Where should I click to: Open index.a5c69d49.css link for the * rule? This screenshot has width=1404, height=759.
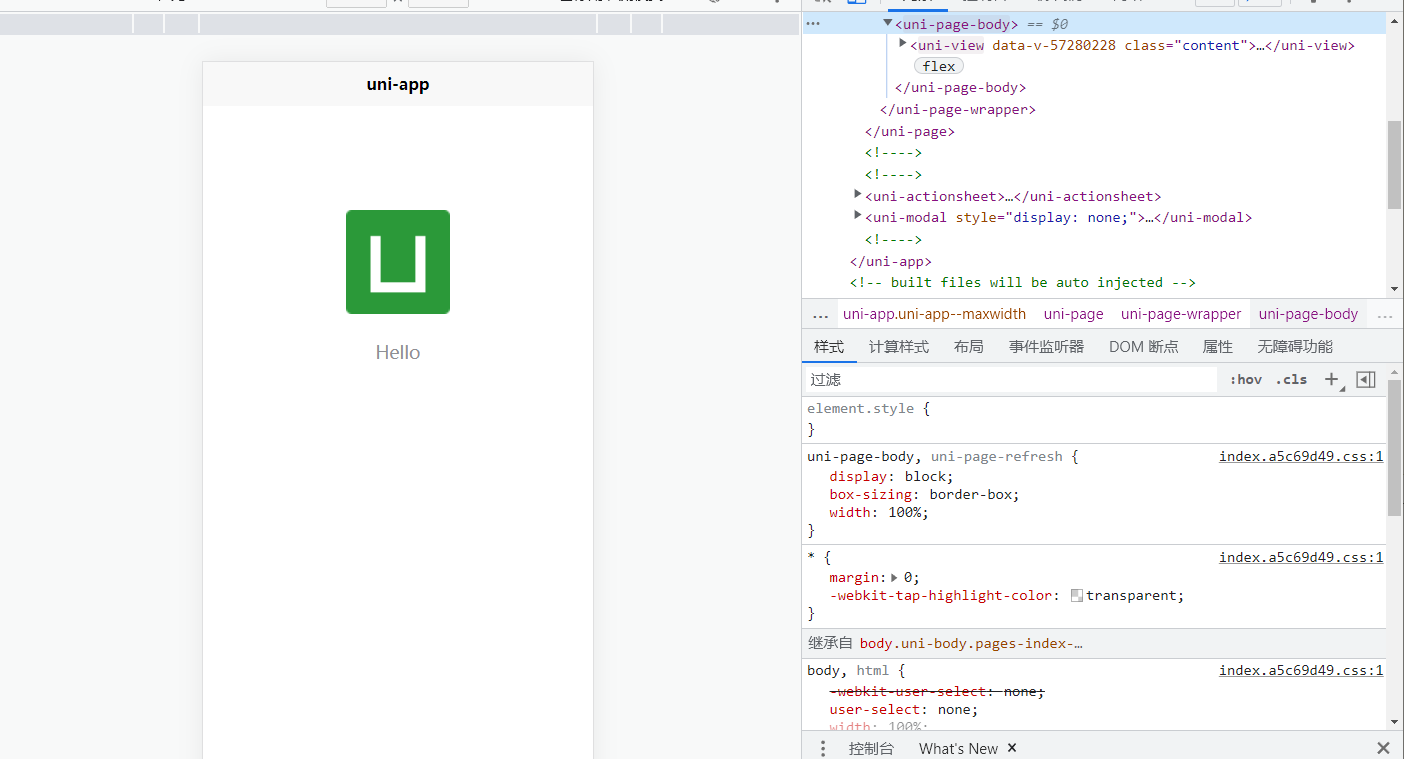1301,558
